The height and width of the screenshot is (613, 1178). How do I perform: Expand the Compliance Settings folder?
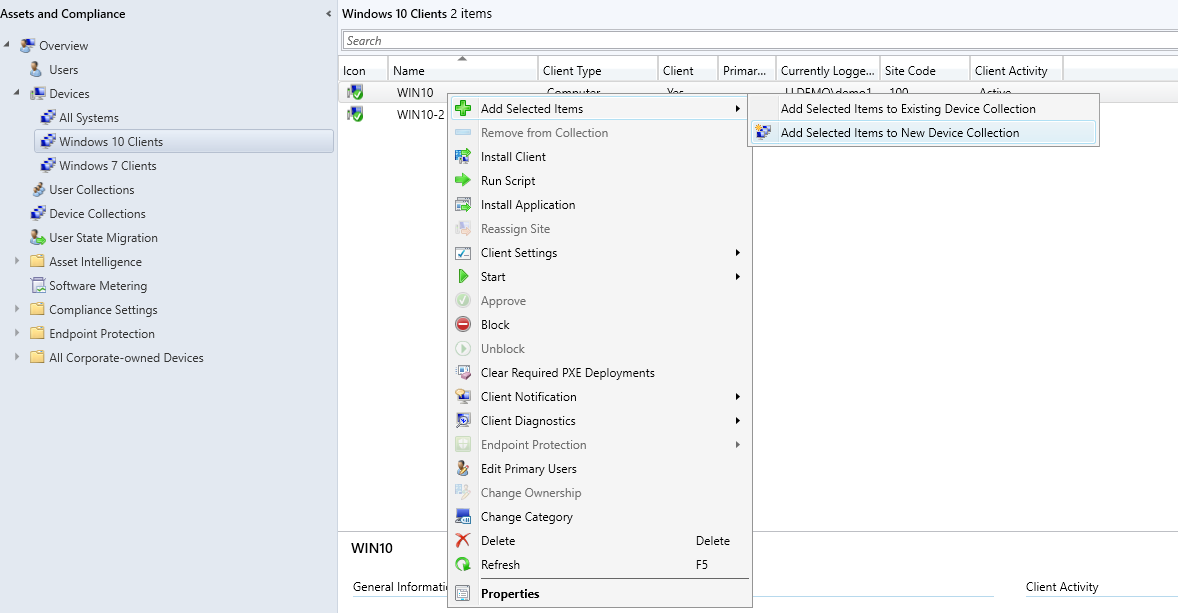tap(17, 309)
